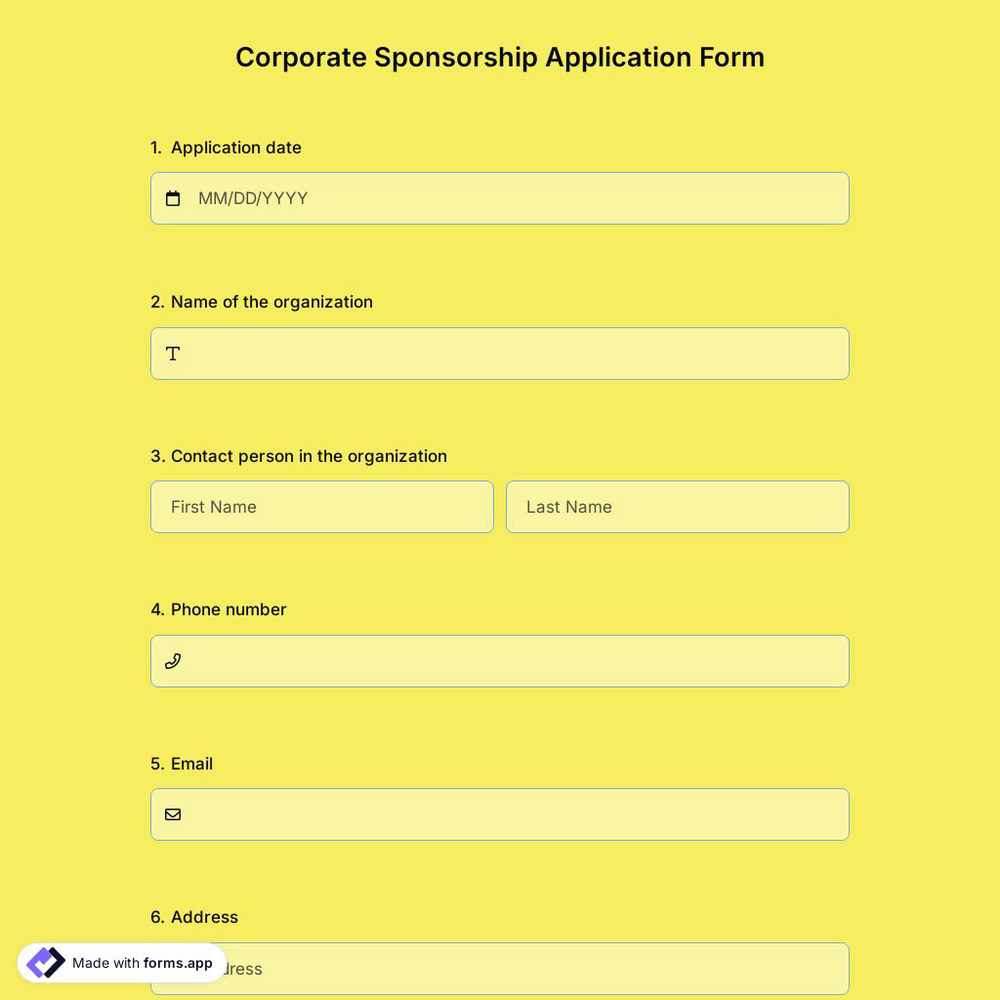Click the phone receiver icon
This screenshot has width=1000, height=1000.
172,661
